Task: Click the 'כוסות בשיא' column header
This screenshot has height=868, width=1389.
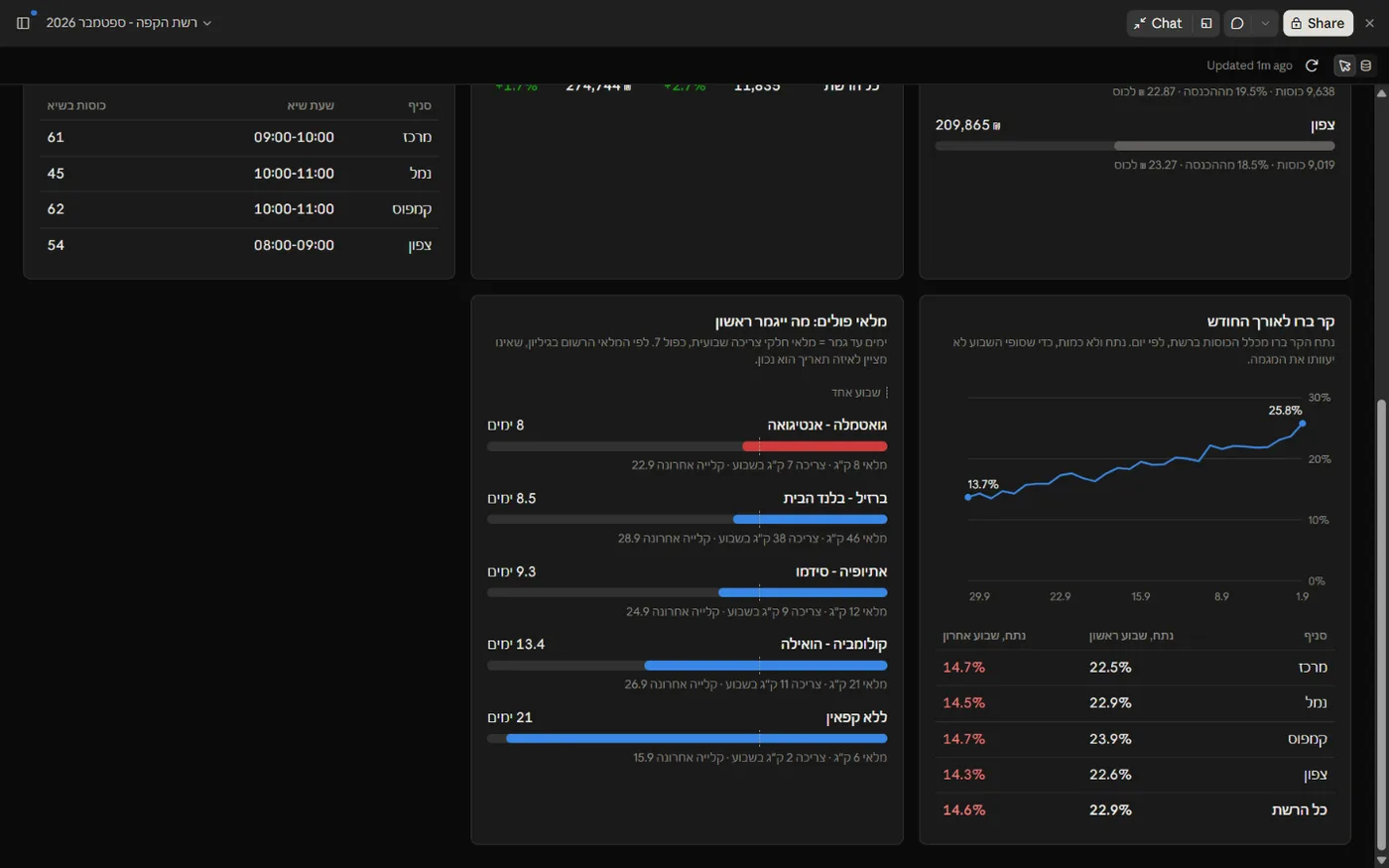Action: coord(76,105)
